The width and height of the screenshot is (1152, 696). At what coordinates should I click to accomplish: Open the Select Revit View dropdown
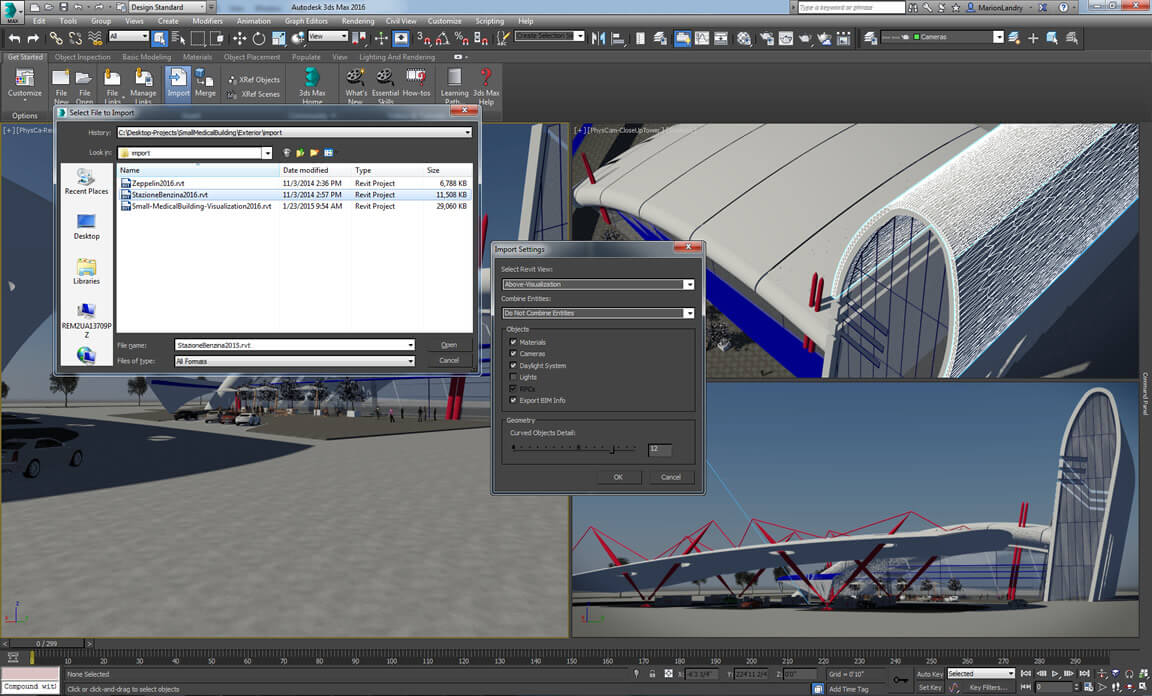[598, 284]
